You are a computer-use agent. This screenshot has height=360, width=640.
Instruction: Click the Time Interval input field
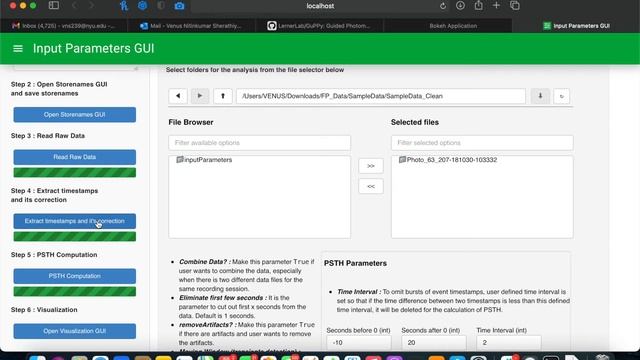509,343
